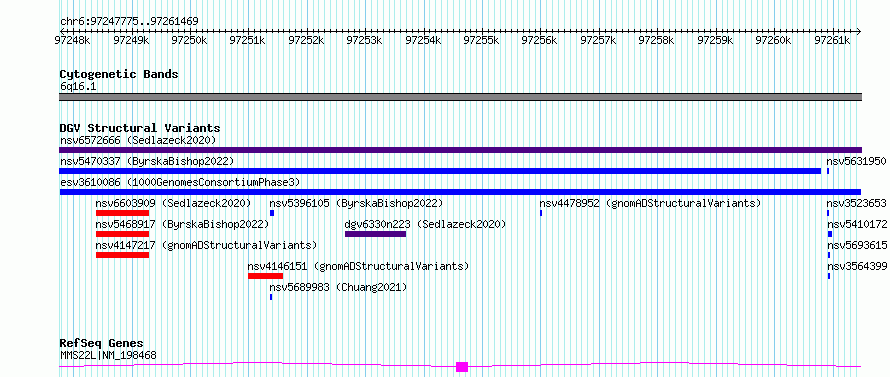Viewport: 890px width, 377px height.
Task: Click the 97248k ruler tick label
Action: point(72,40)
